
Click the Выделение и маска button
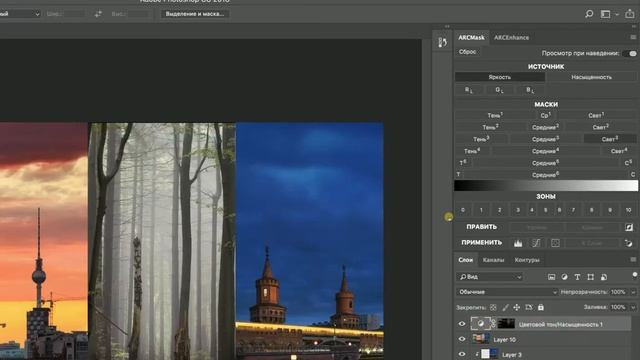195,14
